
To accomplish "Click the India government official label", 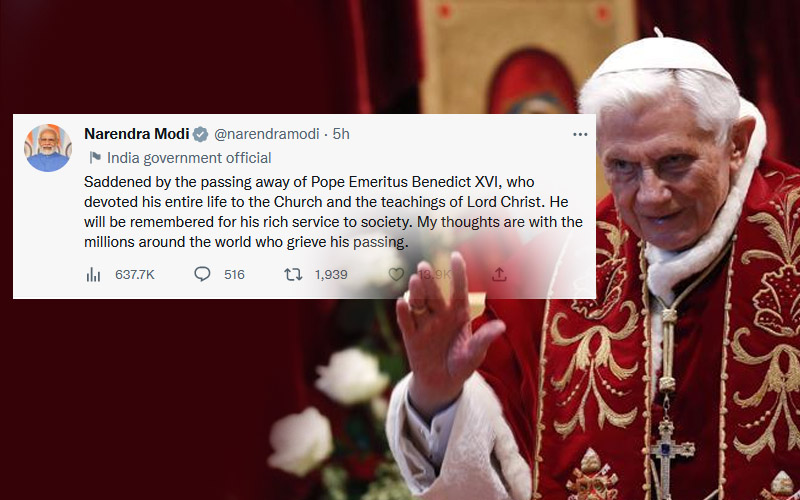I will pyautogui.click(x=189, y=158).
